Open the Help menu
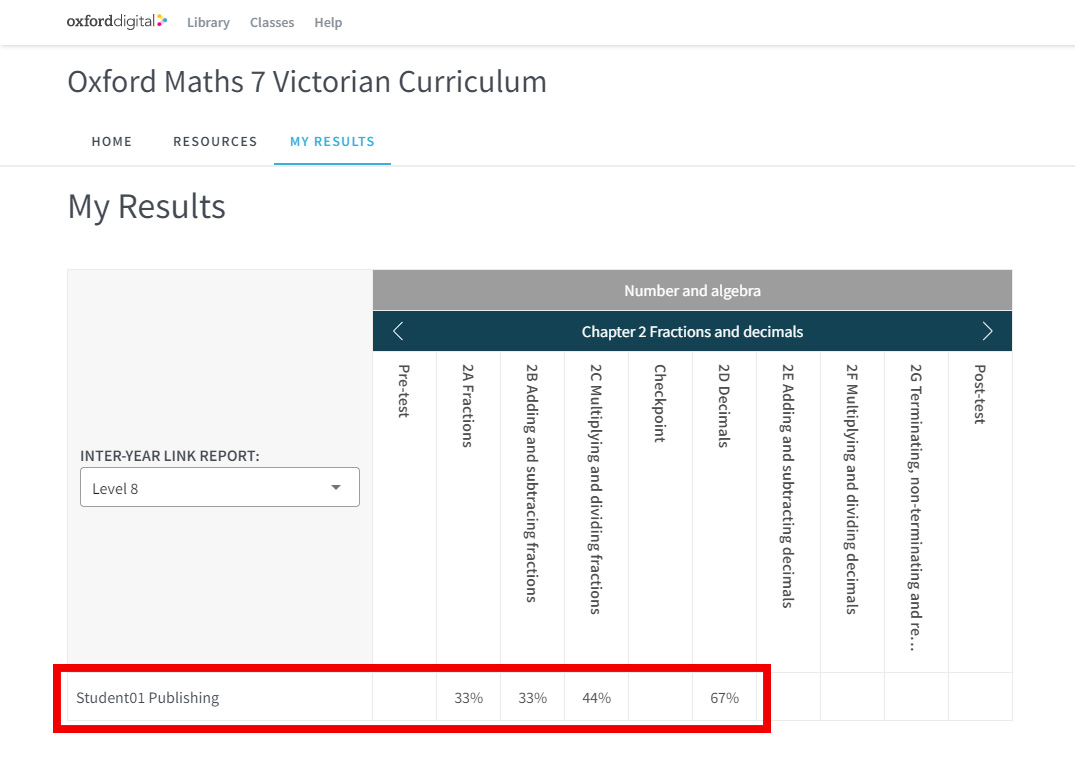 (x=328, y=22)
